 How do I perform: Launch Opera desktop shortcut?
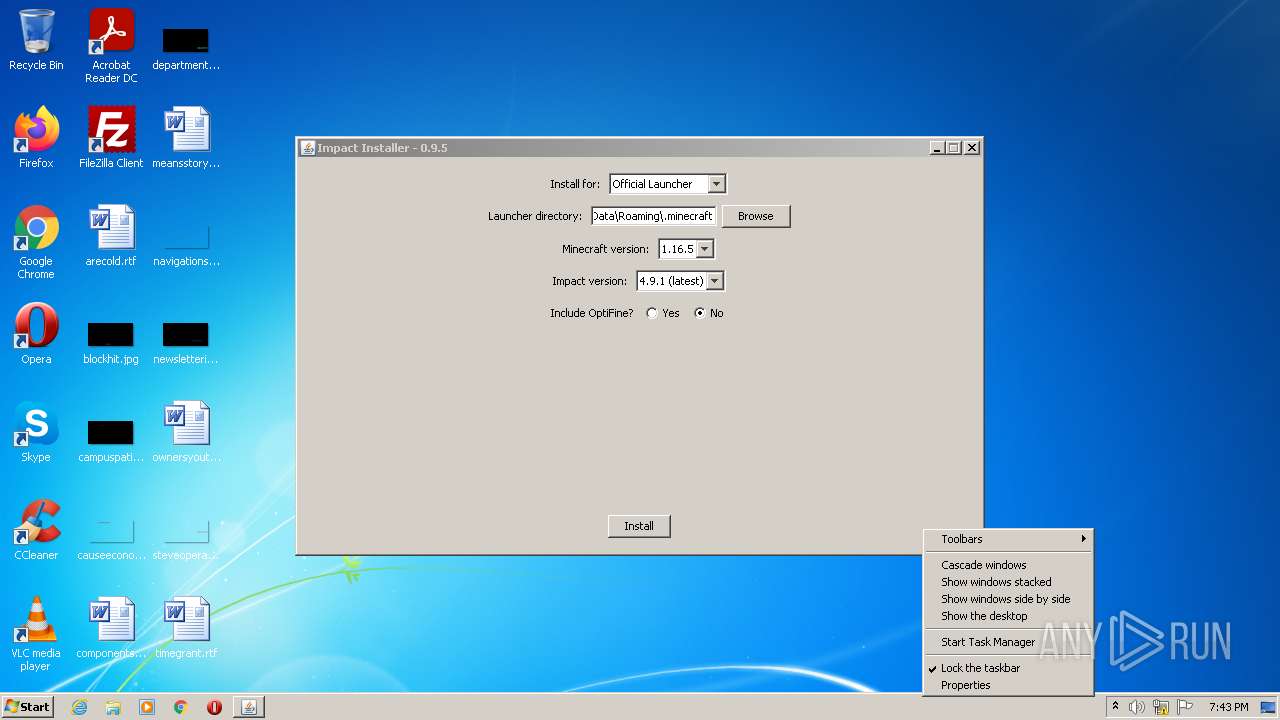click(x=36, y=334)
